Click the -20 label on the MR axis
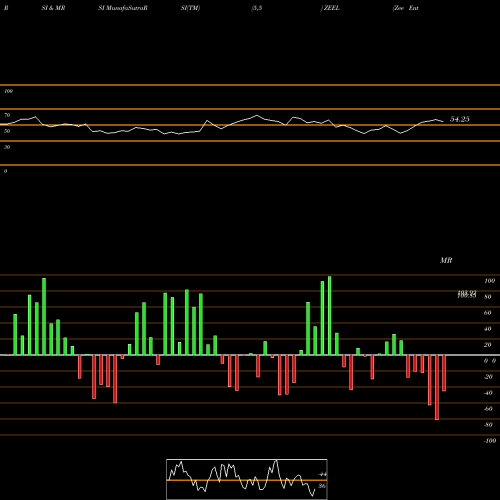Image resolution: width=500 pixels, height=500 pixels. [x=488, y=377]
